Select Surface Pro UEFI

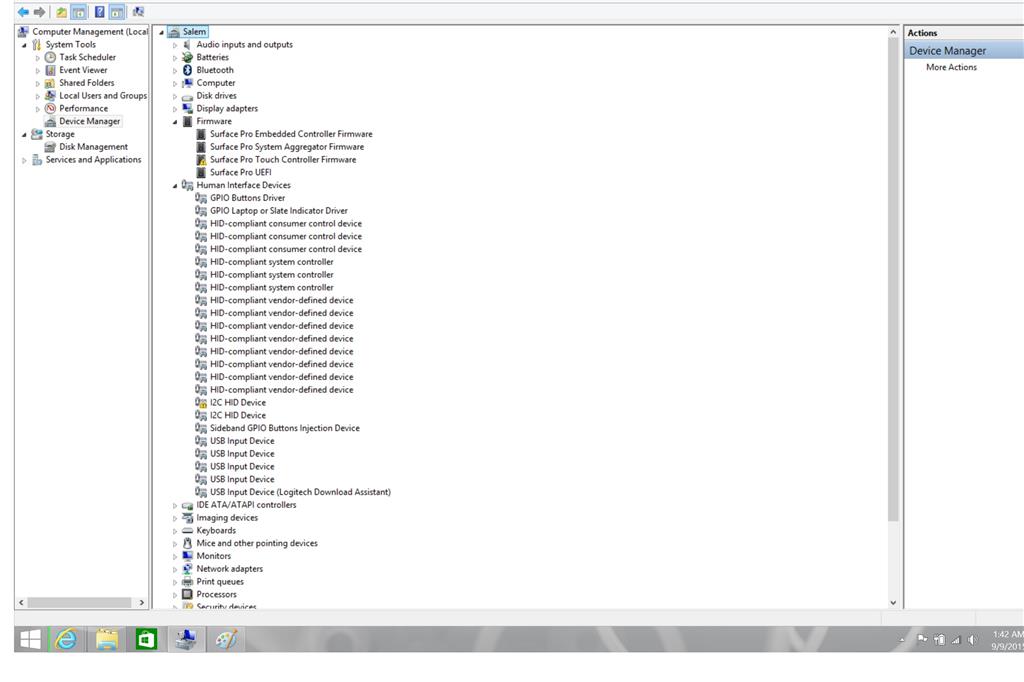click(x=240, y=172)
